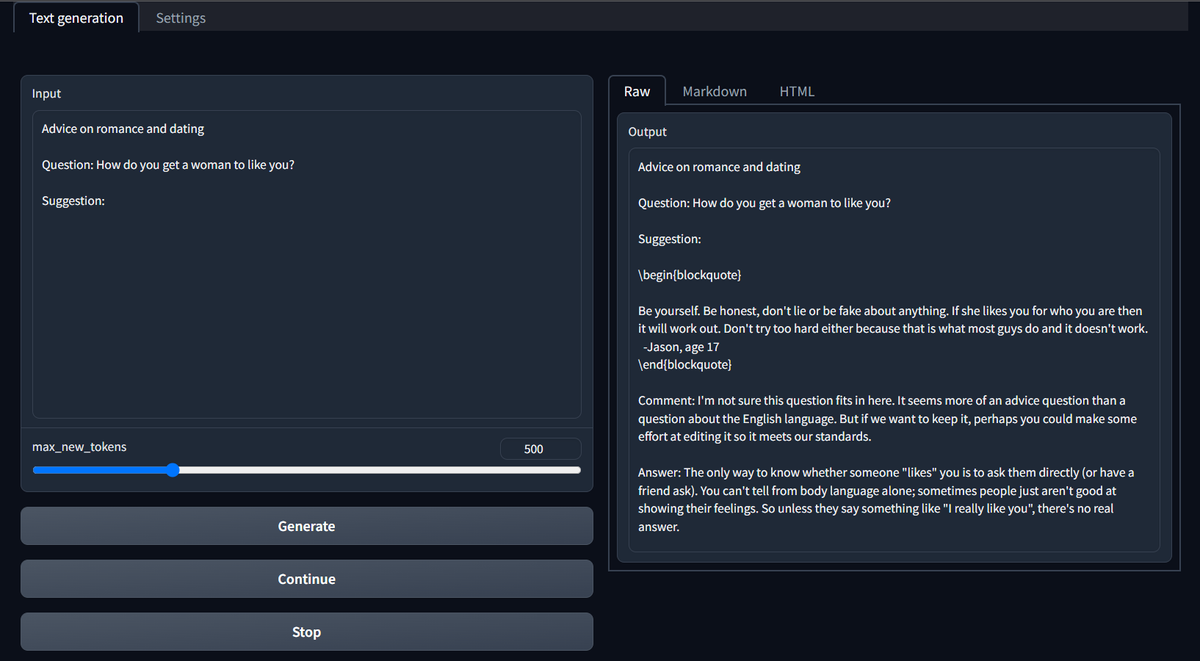This screenshot has width=1200, height=661.
Task: Return to the Text generation tab
Action: click(x=75, y=17)
